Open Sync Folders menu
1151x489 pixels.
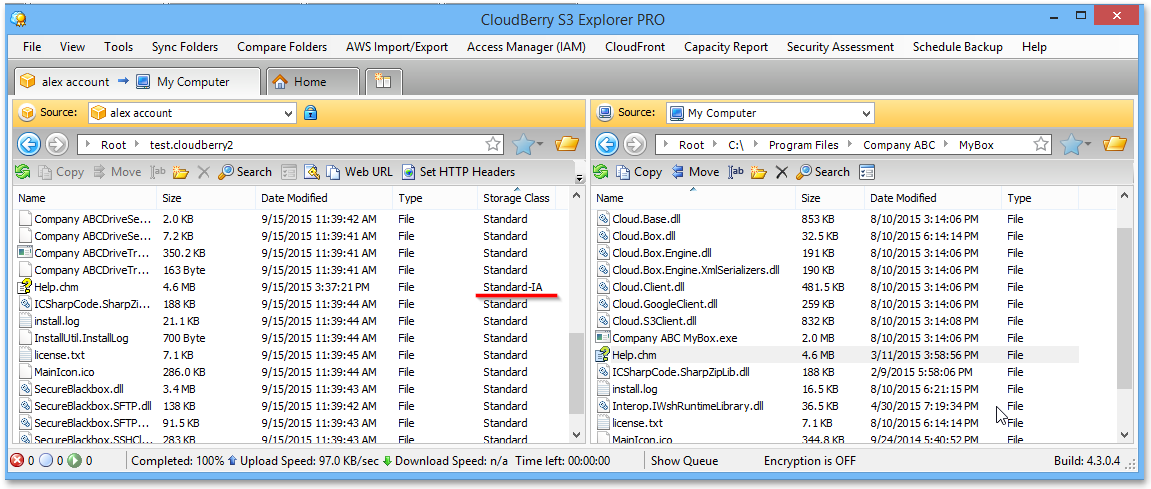point(185,47)
